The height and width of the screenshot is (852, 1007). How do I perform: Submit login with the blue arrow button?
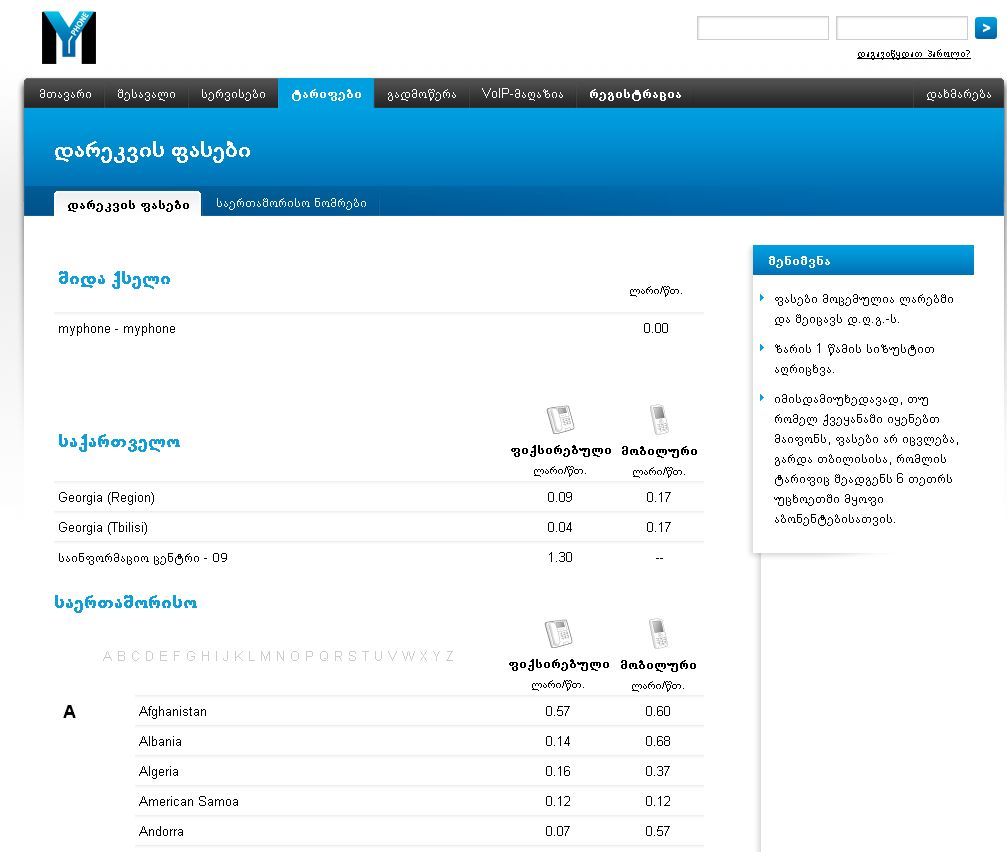(x=985, y=28)
